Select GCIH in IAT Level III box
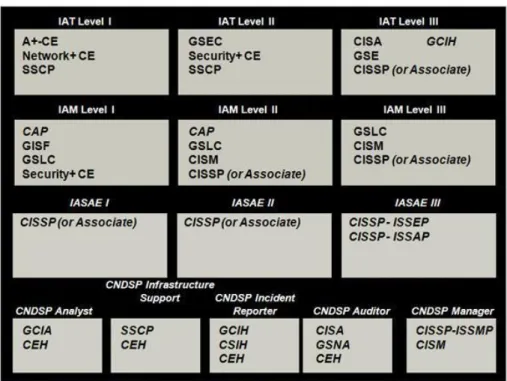Viewport: 507px width, 381px height. pos(441,42)
